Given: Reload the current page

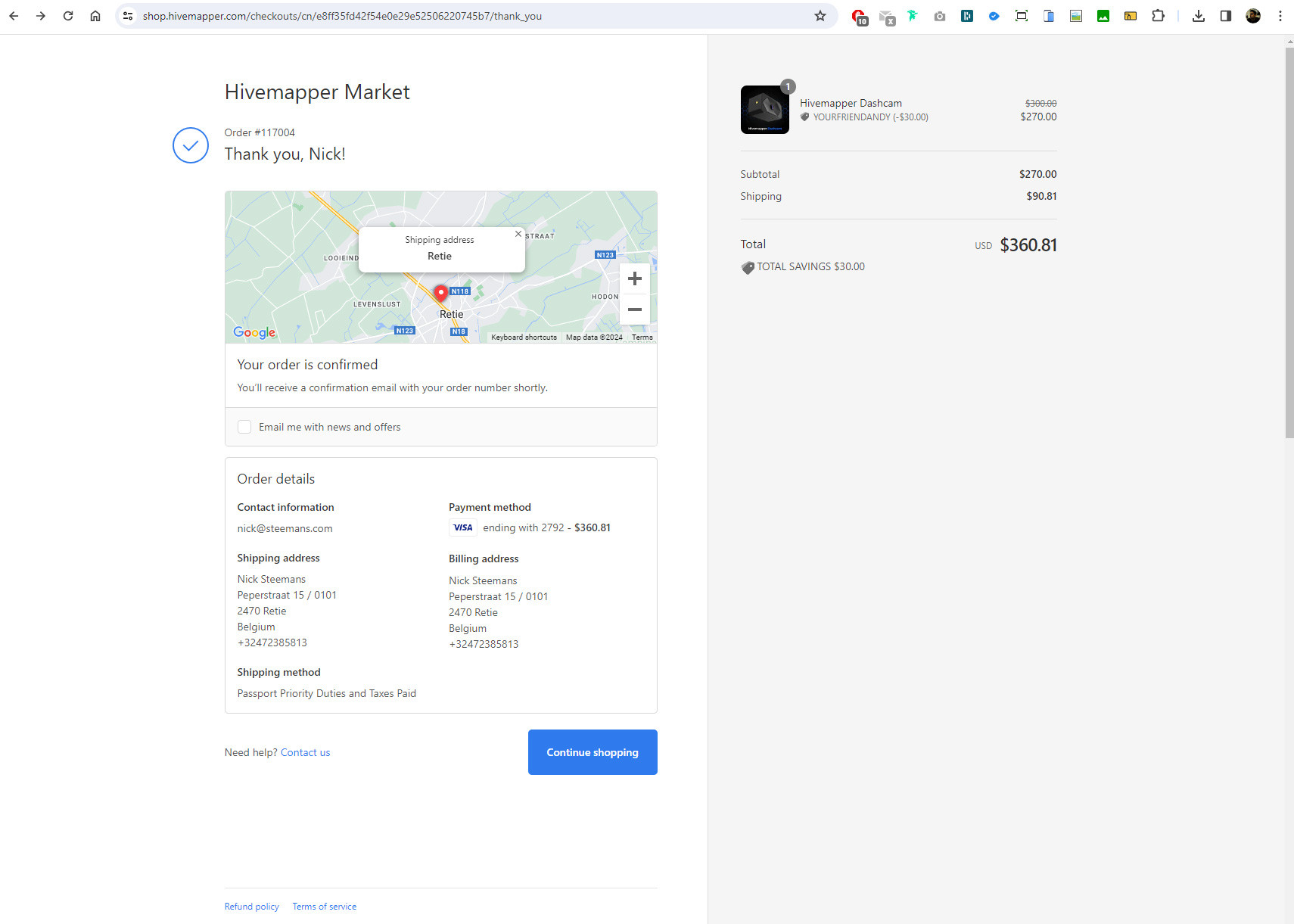Looking at the screenshot, I should point(68,16).
